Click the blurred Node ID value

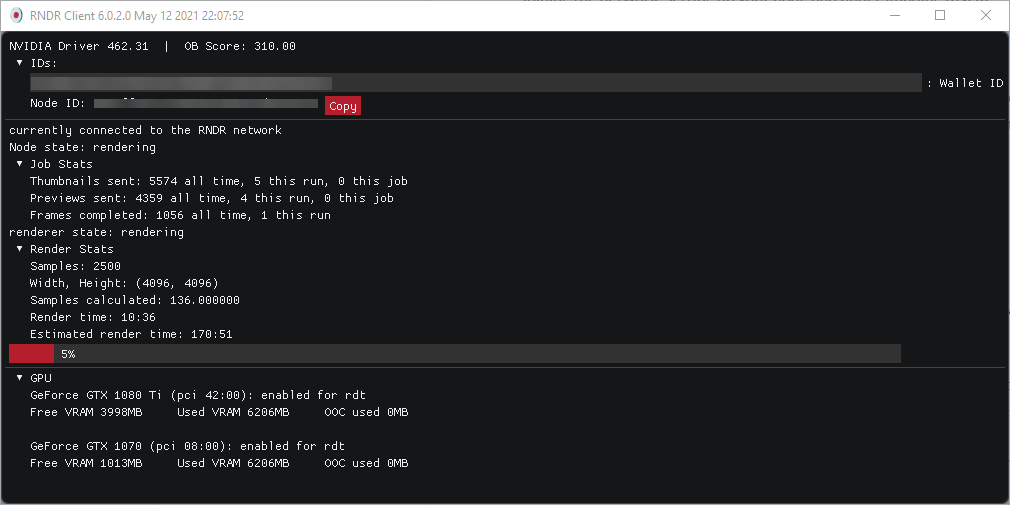206,103
